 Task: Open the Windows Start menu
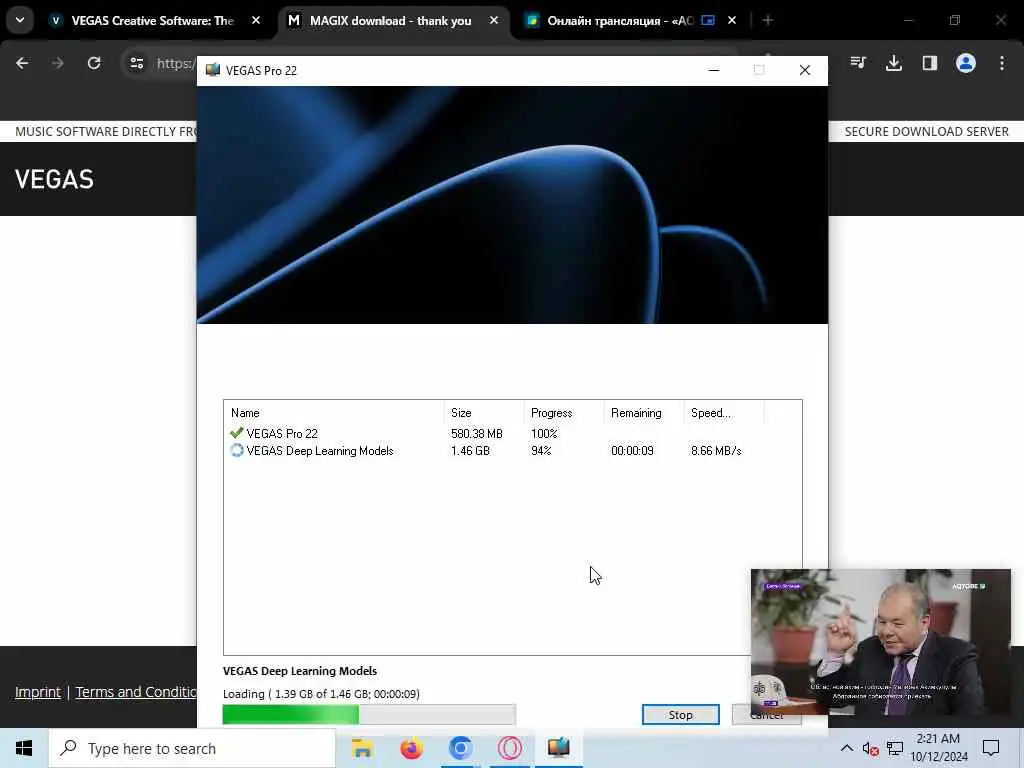(24, 748)
